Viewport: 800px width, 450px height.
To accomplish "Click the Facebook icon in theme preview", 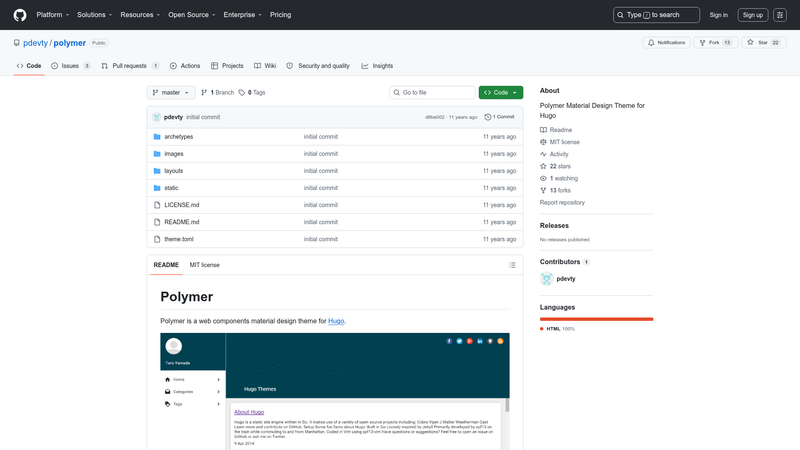I will point(449,341).
